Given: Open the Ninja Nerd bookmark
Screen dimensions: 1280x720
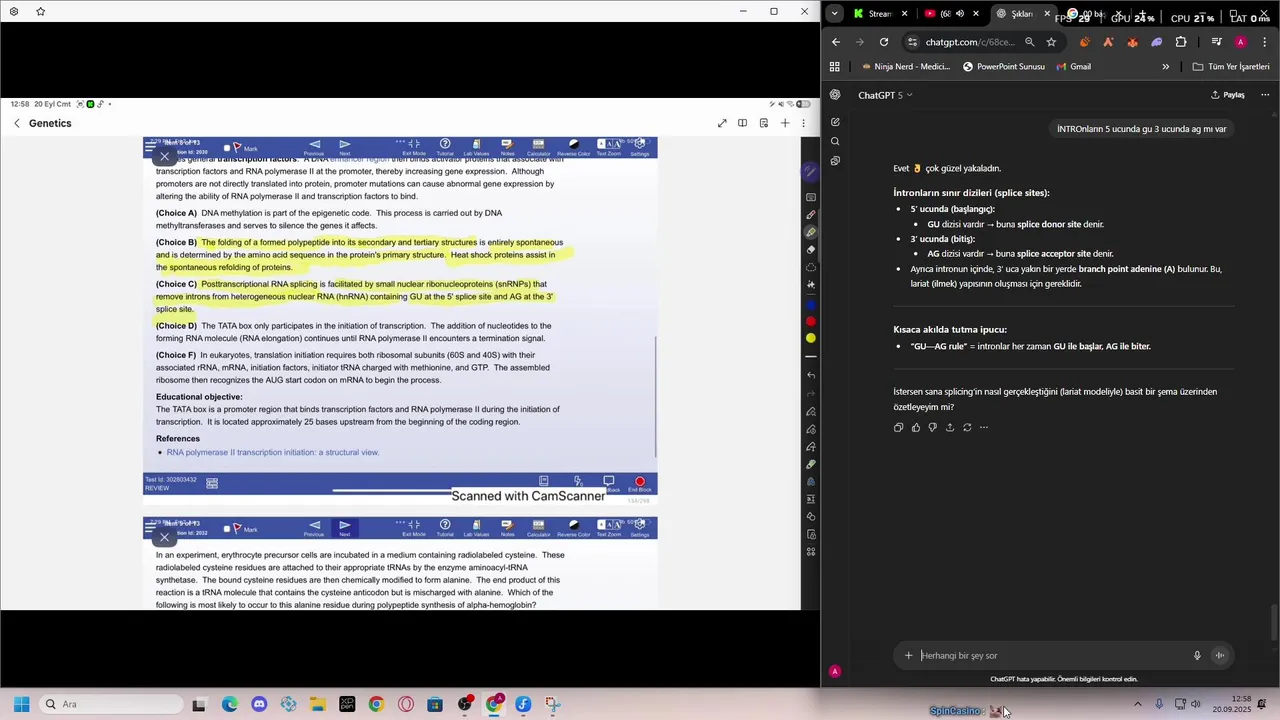Looking at the screenshot, I should point(905,67).
